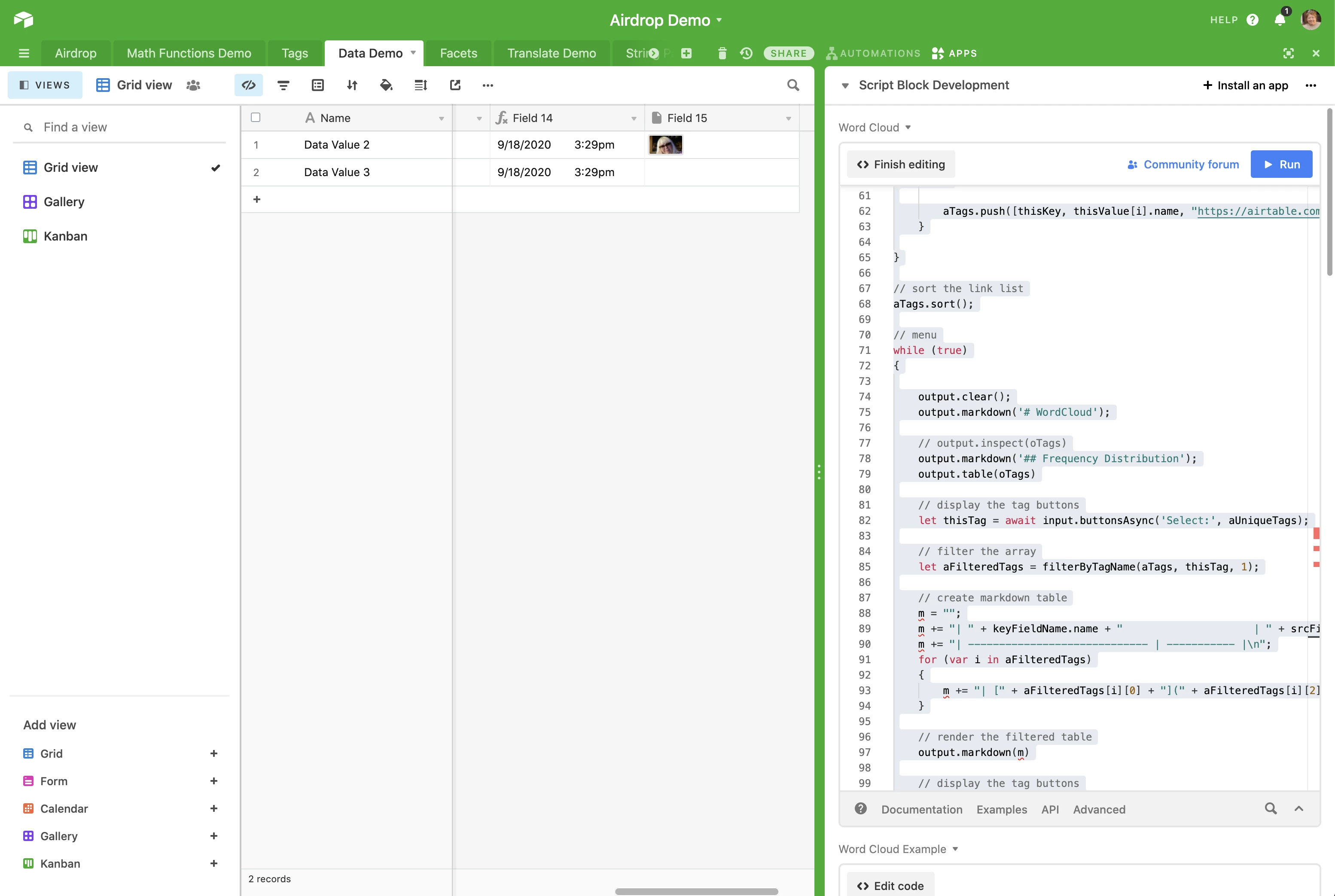Add new record row plus button
This screenshot has height=896, width=1335.
(x=256, y=199)
